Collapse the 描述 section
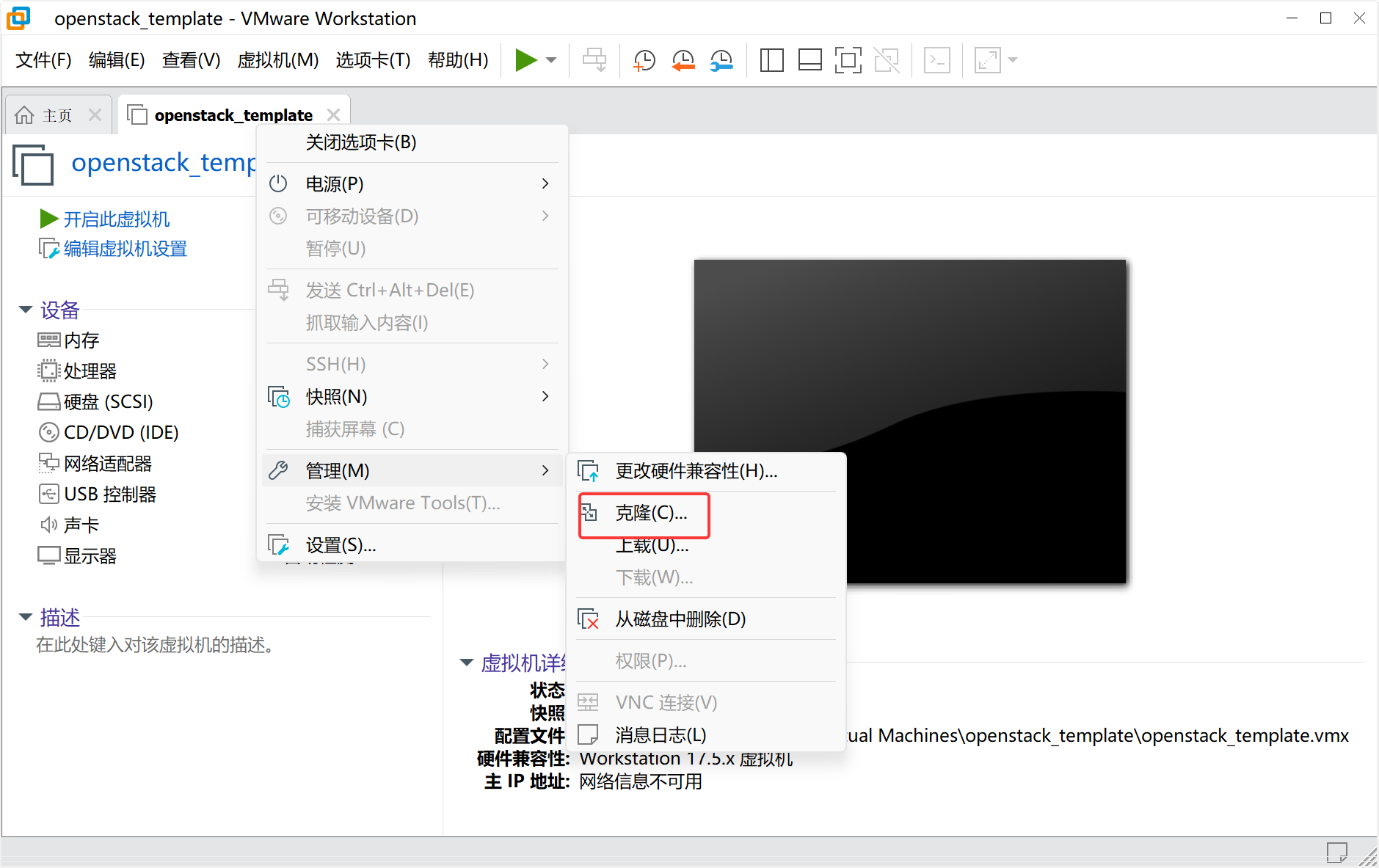Image resolution: width=1379 pixels, height=868 pixels. pyautogui.click(x=26, y=617)
